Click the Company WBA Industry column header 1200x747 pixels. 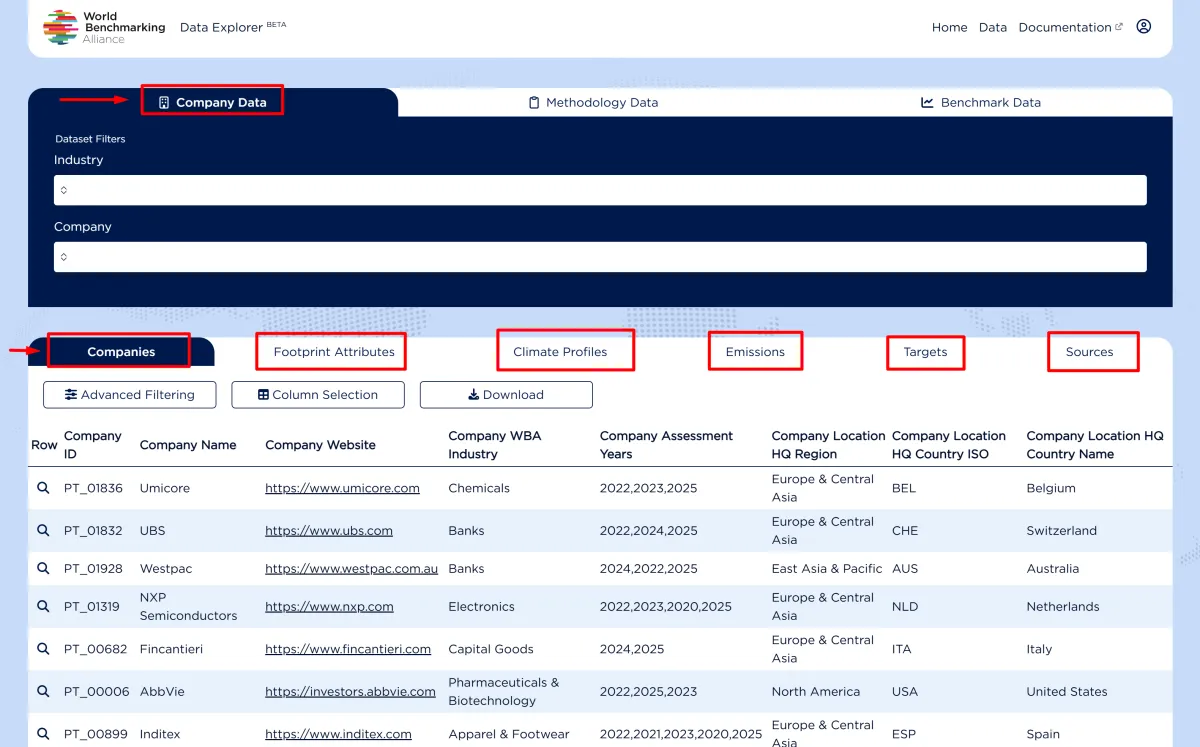point(495,445)
